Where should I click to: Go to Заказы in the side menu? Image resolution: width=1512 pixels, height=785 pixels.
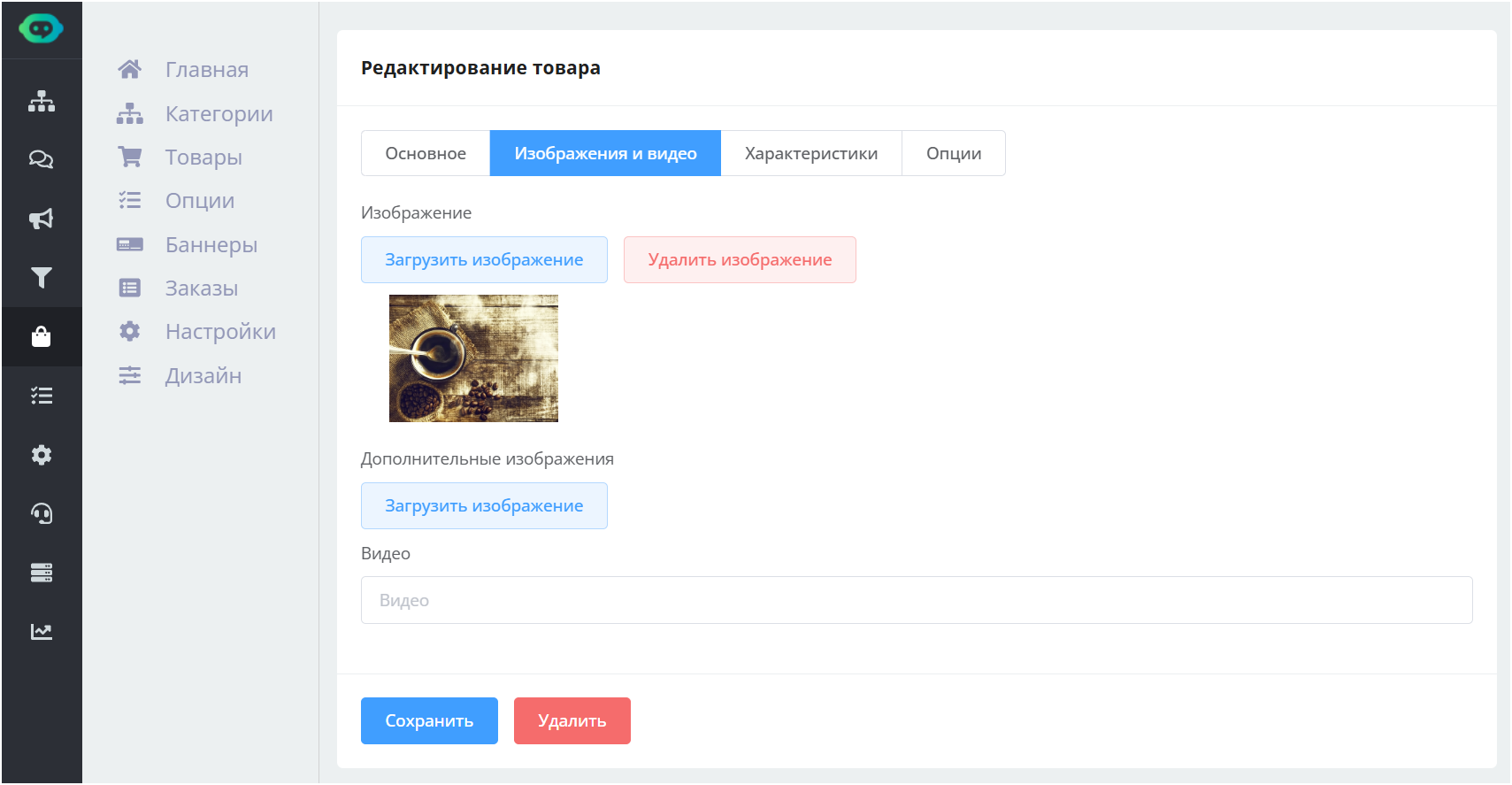[x=201, y=289]
